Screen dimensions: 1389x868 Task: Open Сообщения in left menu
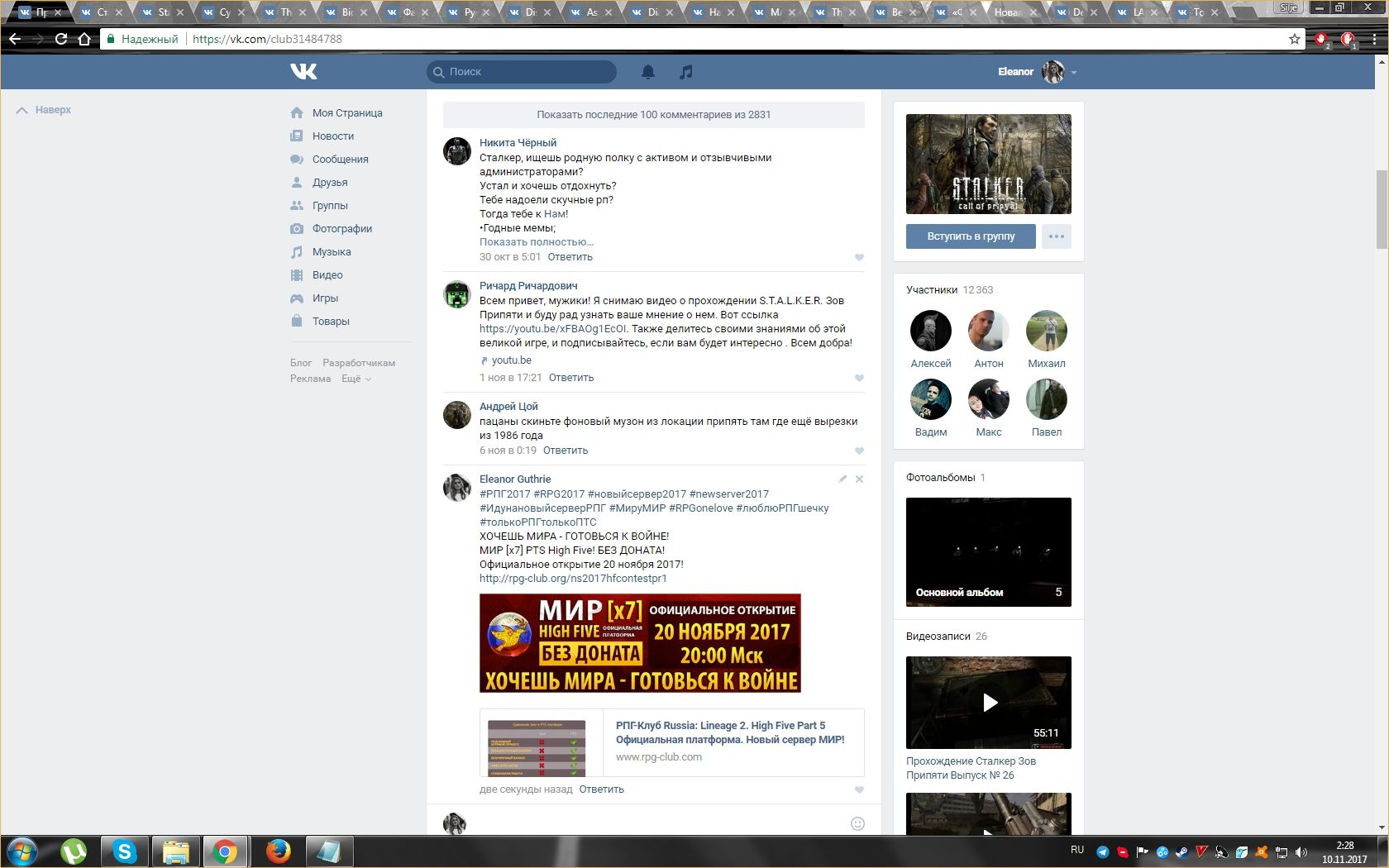click(340, 160)
